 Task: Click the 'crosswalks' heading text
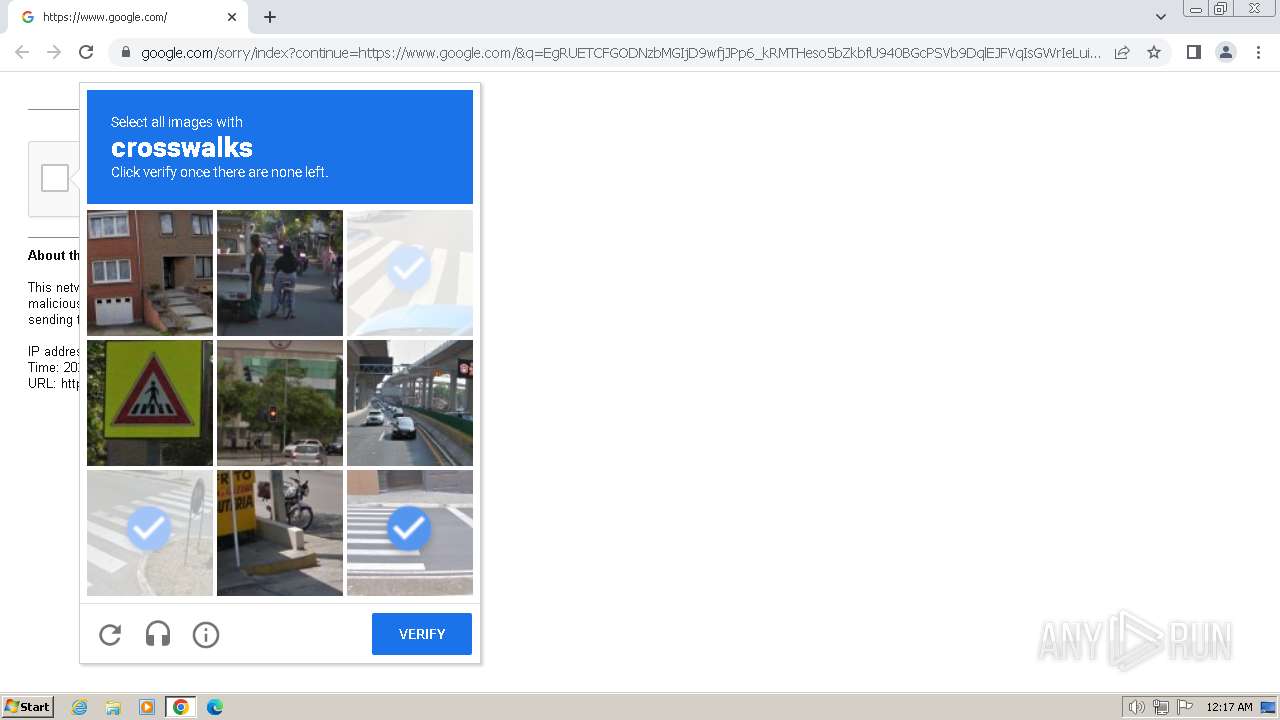(182, 148)
